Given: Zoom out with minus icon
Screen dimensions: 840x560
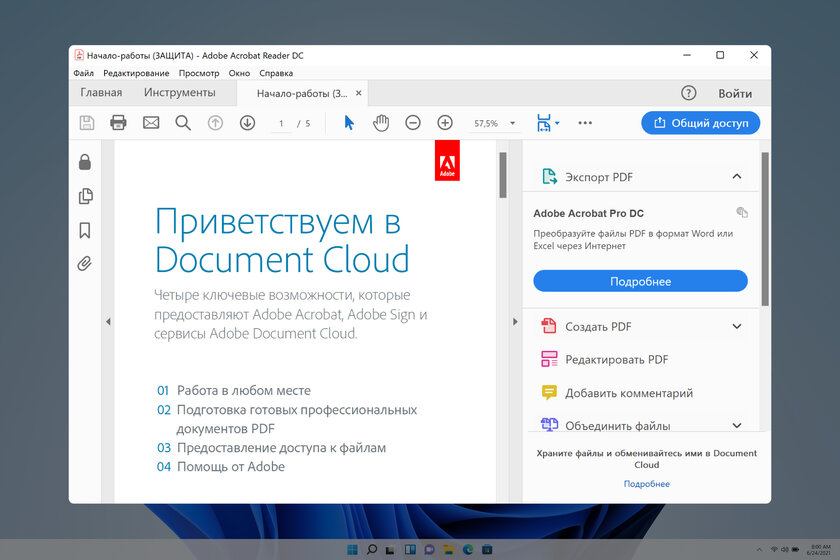Looking at the screenshot, I should [x=412, y=123].
